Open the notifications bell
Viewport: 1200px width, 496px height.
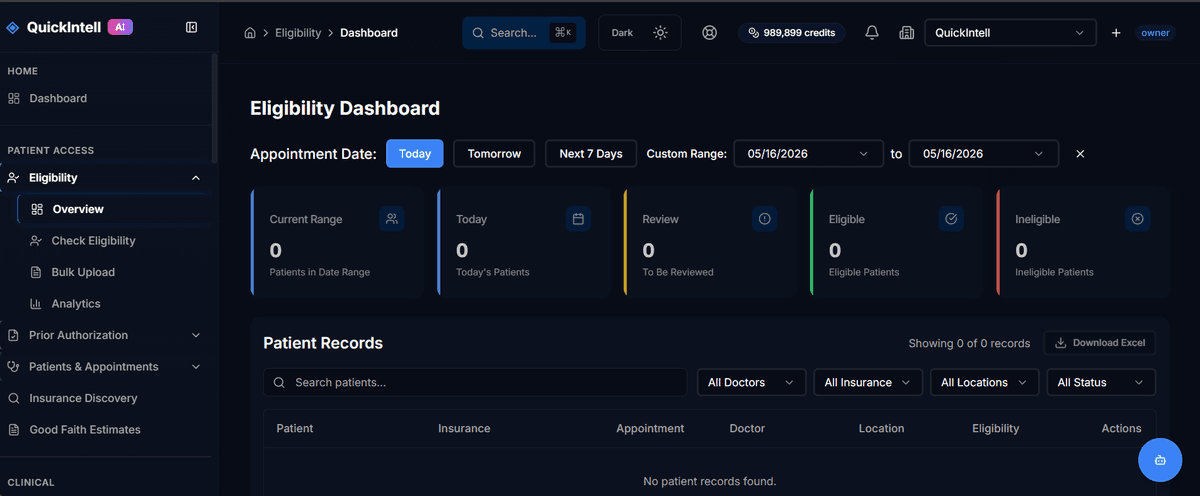pyautogui.click(x=872, y=33)
